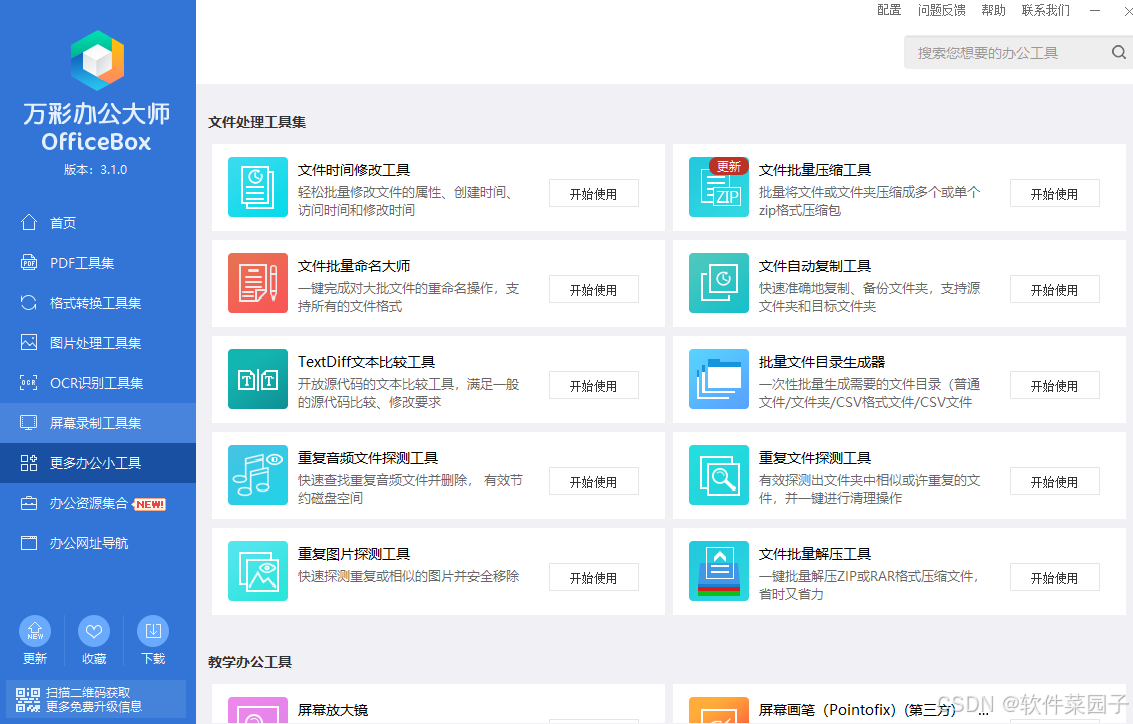Click the 屏幕画笔 Pointofix orange icon

click(x=719, y=710)
